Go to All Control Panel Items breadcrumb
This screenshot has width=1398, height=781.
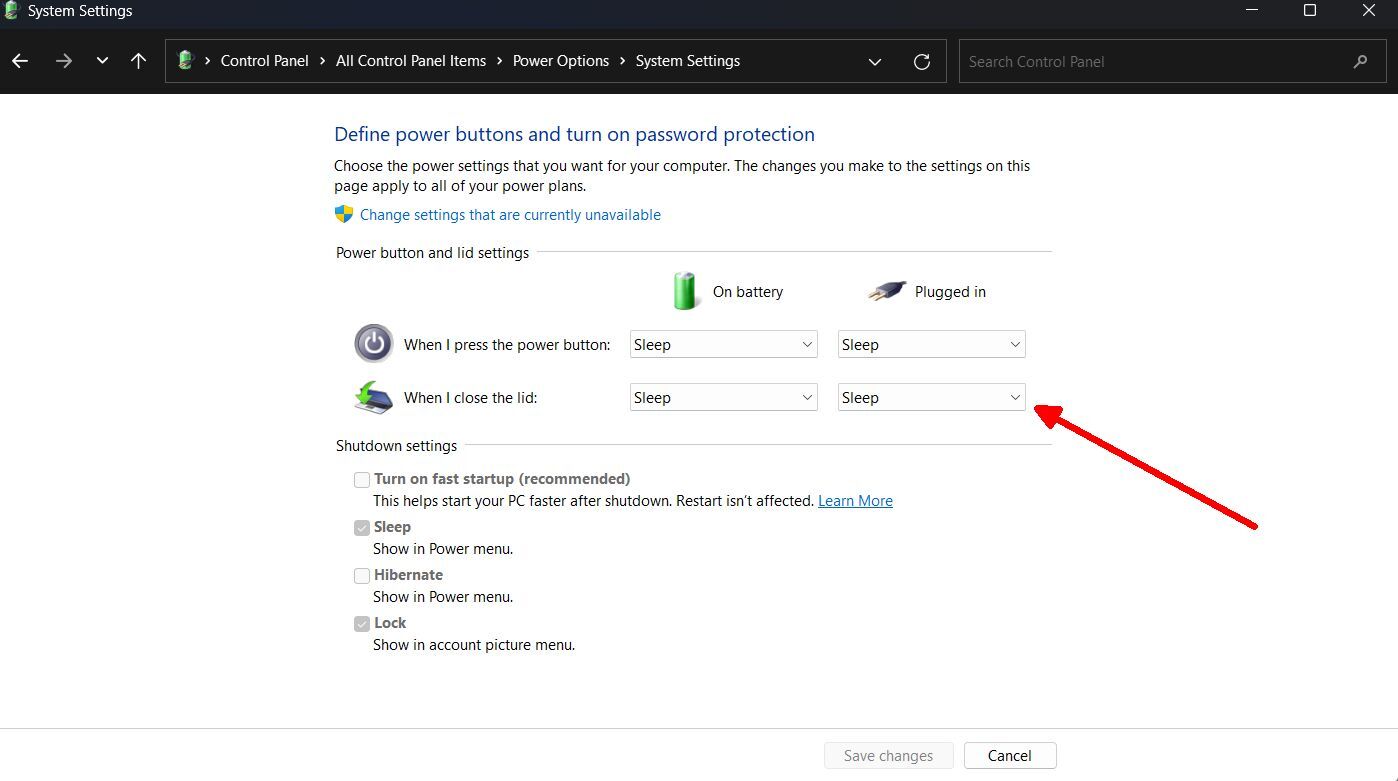click(x=410, y=61)
